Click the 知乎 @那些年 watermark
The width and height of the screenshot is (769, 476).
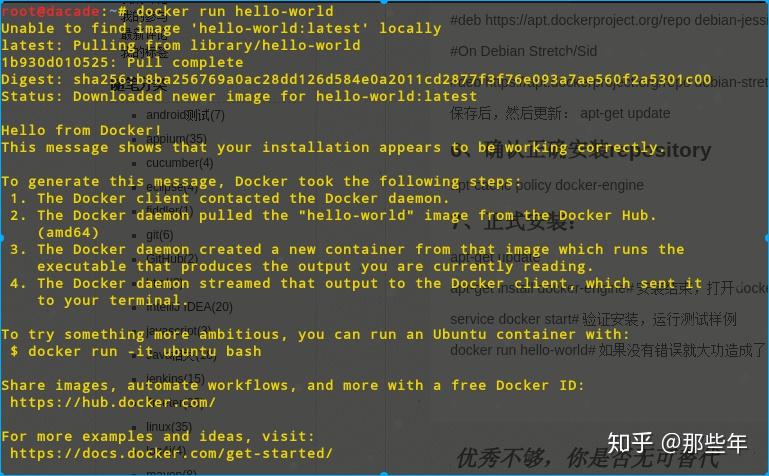tap(677, 443)
